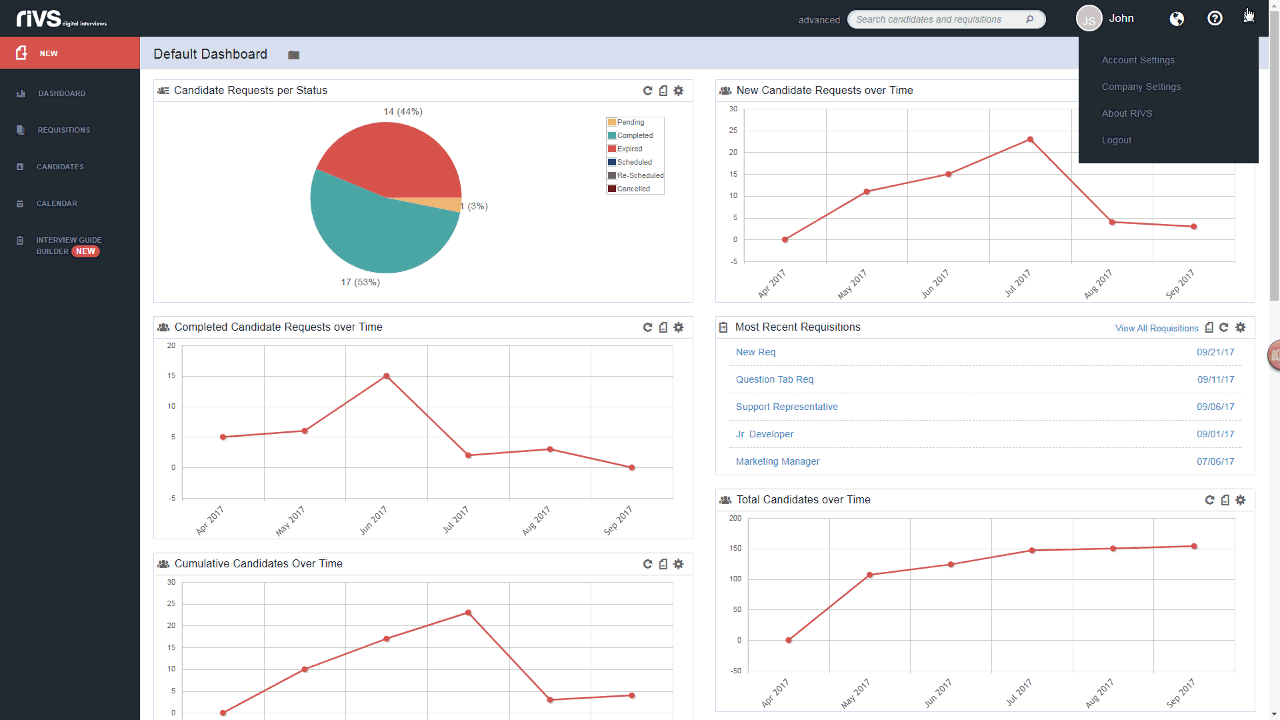Open the Marketing Manager requisition
Image resolution: width=1280 pixels, height=720 pixels.
778,462
